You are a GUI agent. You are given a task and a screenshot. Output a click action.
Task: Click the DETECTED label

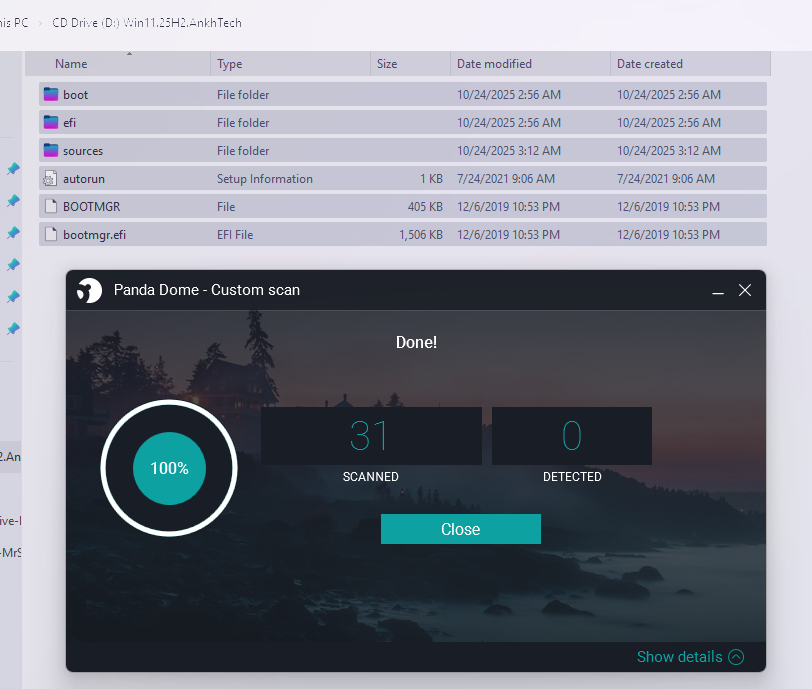tap(572, 477)
